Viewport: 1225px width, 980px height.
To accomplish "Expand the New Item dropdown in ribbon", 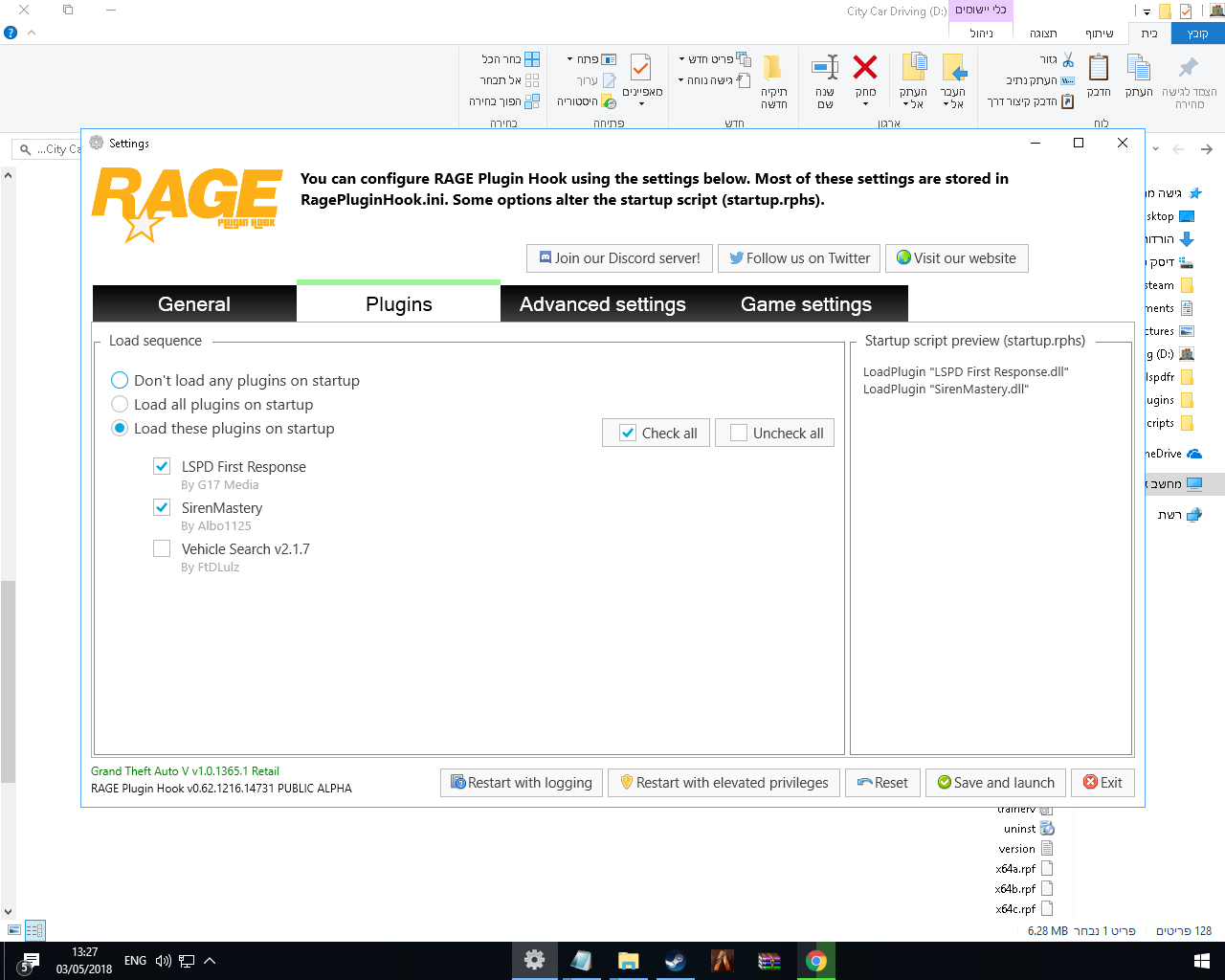I will pyautogui.click(x=714, y=59).
